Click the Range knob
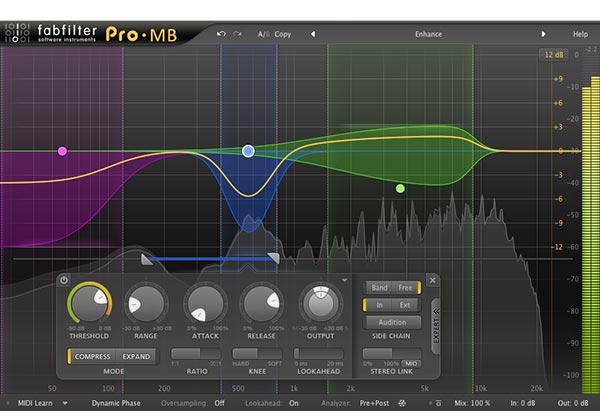This screenshot has height=420, width=600. 146,304
